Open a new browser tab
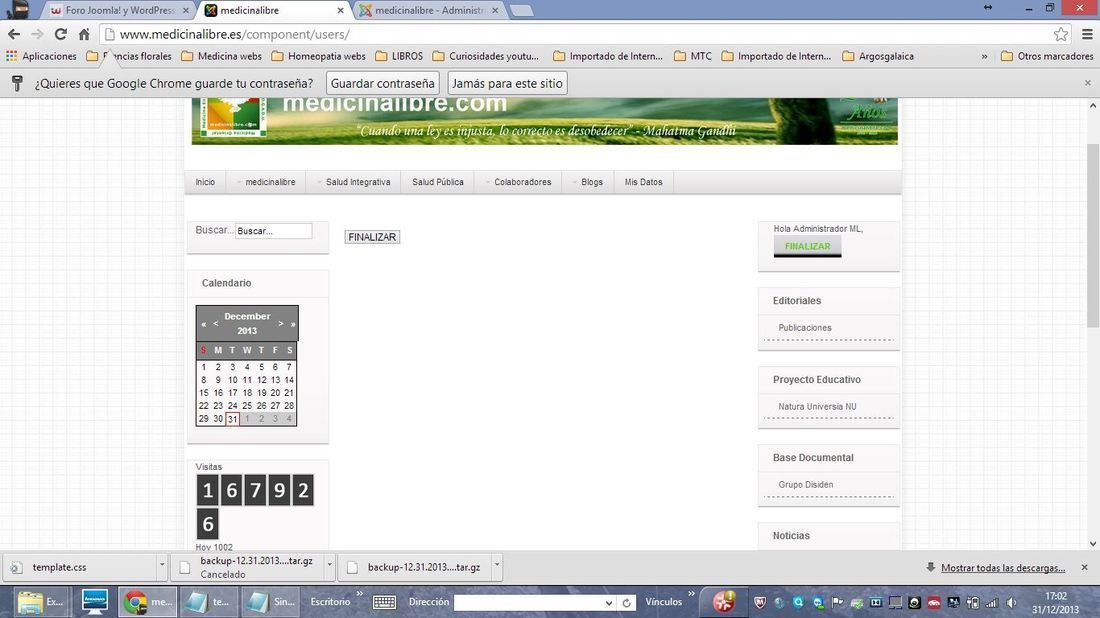Viewport: 1100px width, 618px height. click(521, 11)
